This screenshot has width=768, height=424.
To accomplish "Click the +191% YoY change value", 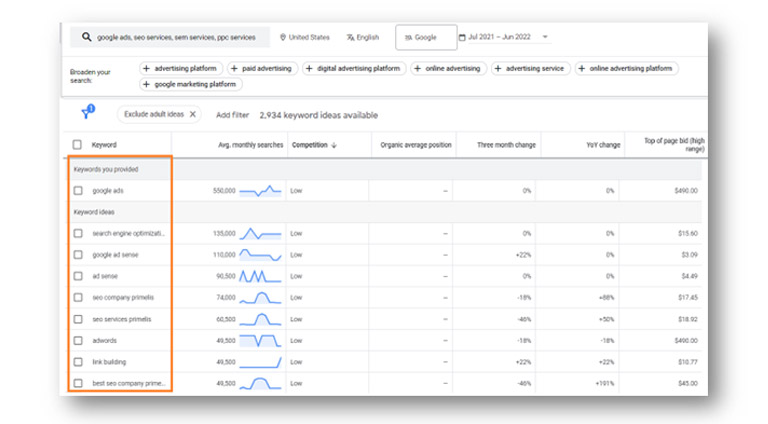I will (x=604, y=383).
